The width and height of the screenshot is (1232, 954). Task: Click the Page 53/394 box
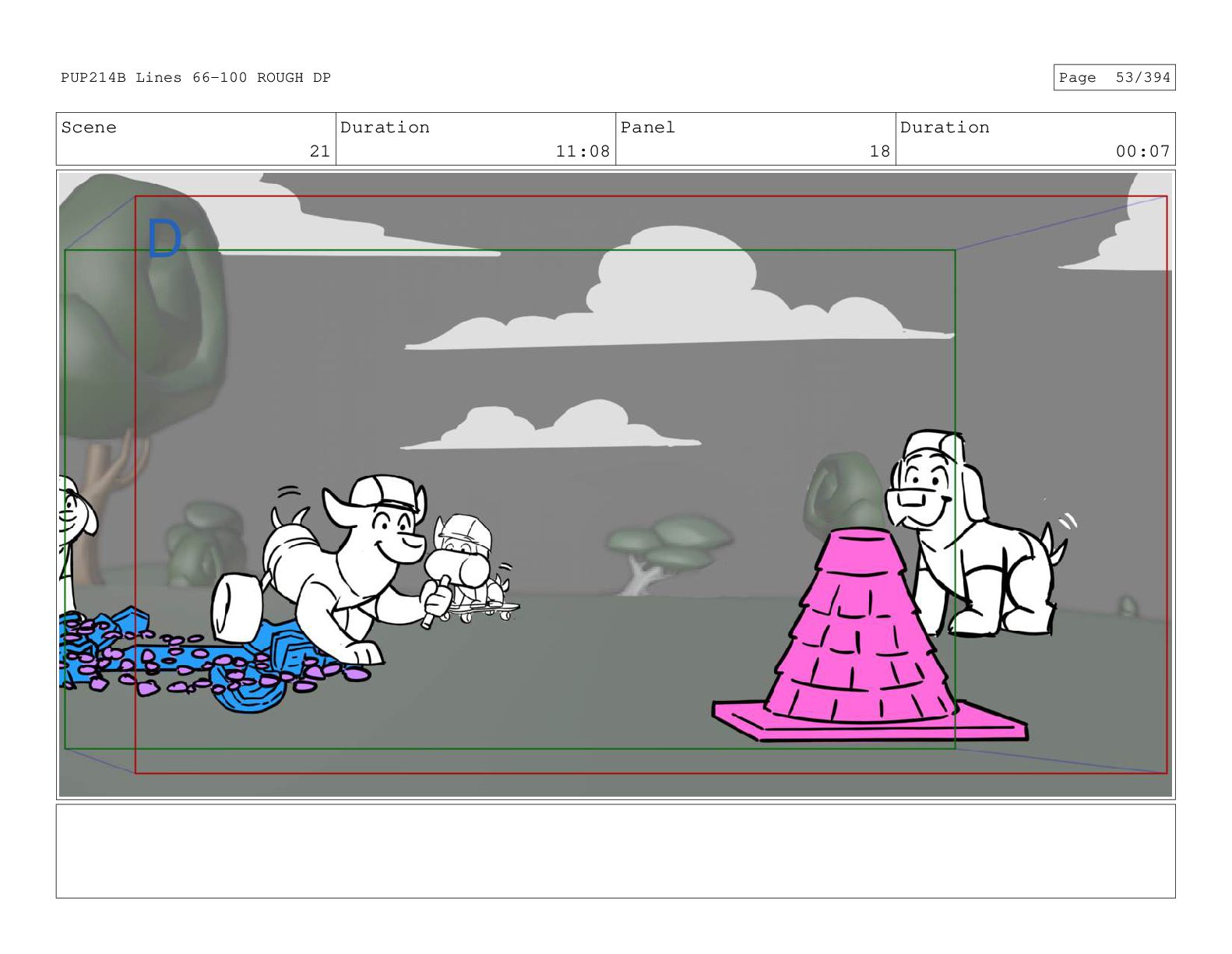click(1114, 77)
